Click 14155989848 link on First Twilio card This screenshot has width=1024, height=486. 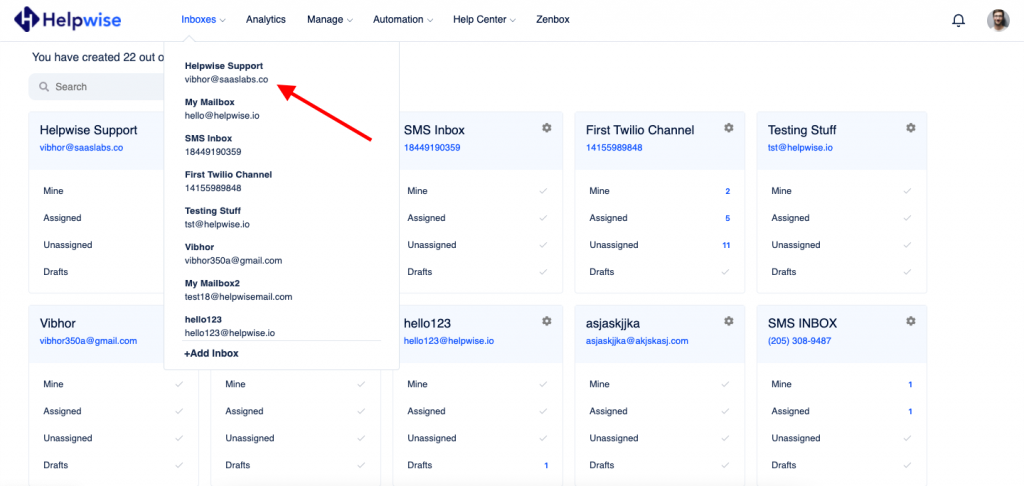[x=614, y=148]
